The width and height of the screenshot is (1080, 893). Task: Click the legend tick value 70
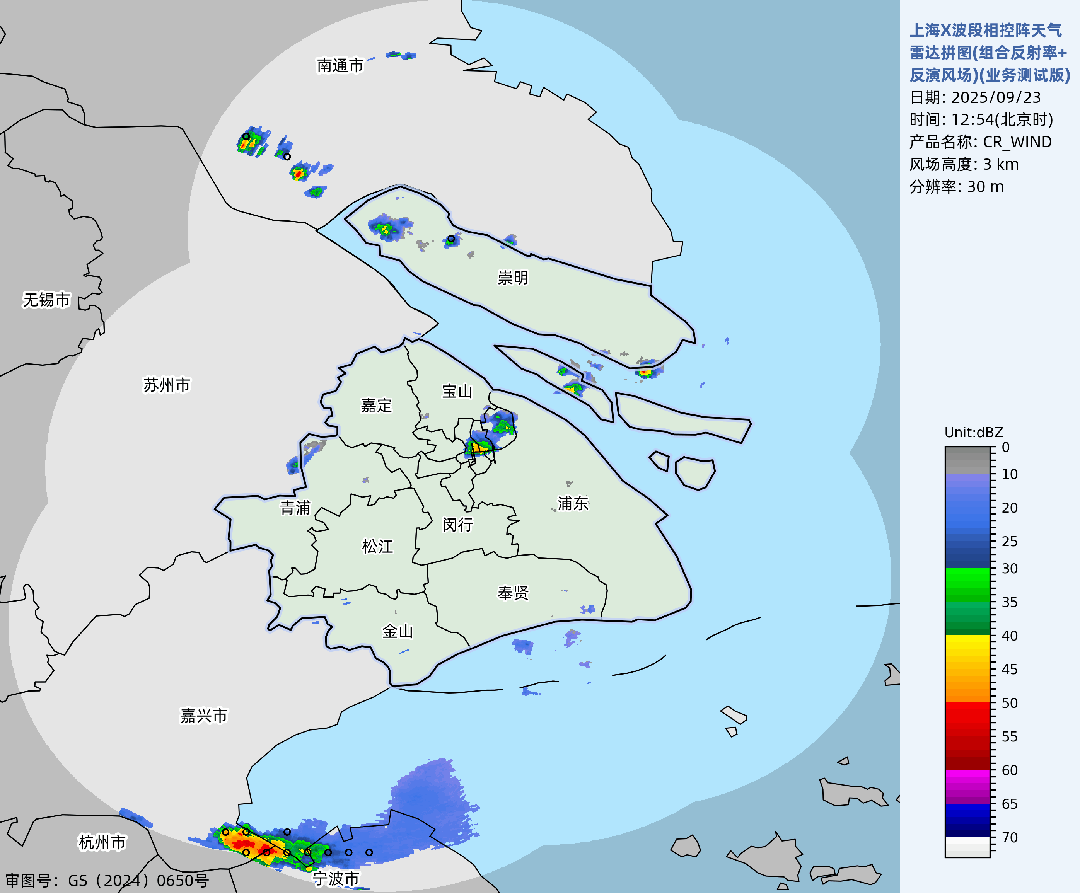1010,837
